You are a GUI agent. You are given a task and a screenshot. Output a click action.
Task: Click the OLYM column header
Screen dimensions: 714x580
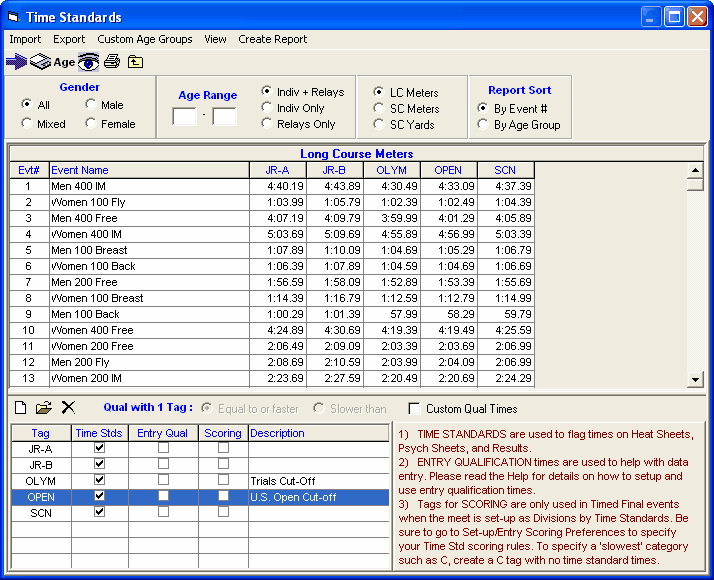pos(392,170)
